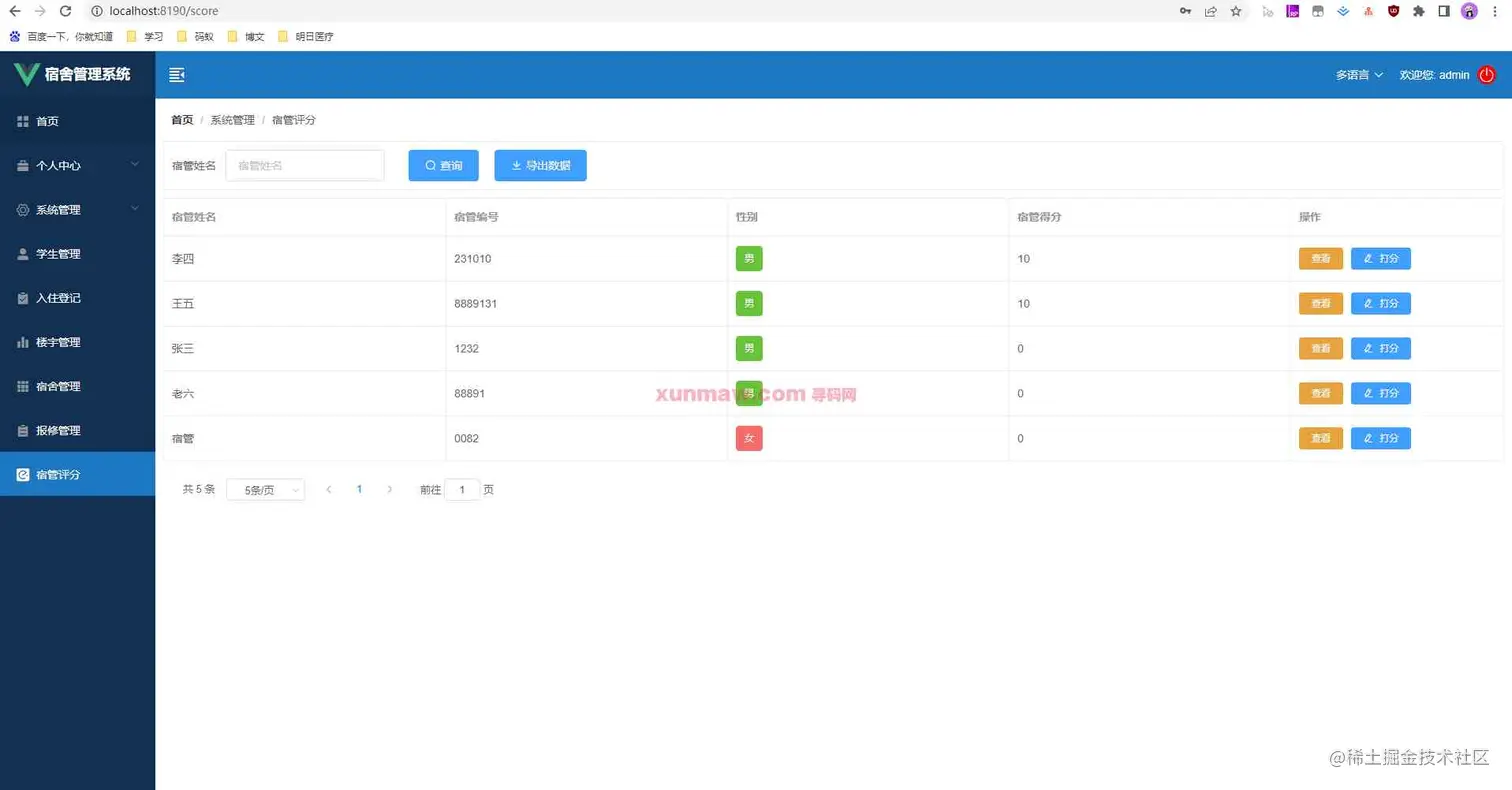Select page 1 in pagination
This screenshot has height=790, width=1512.
coord(359,490)
